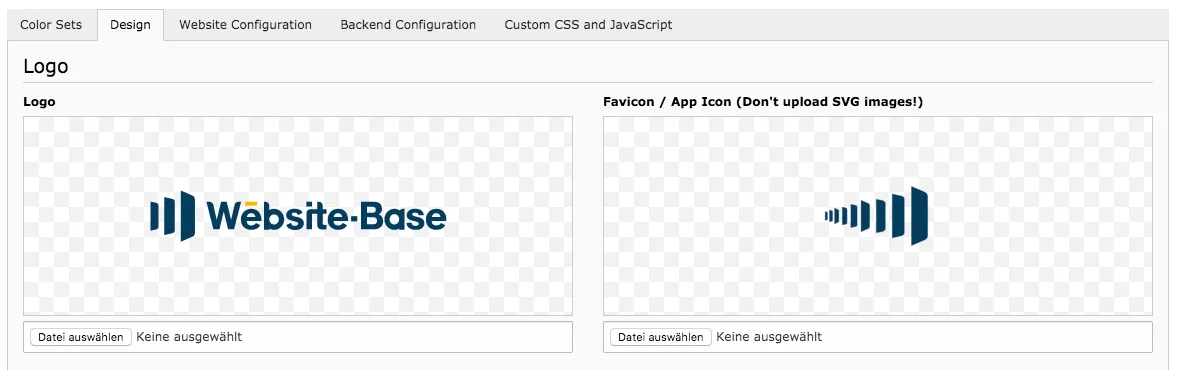Image resolution: width=1180 pixels, height=370 pixels.
Task: Select the Logo preview checkerboard area
Action: point(298,216)
